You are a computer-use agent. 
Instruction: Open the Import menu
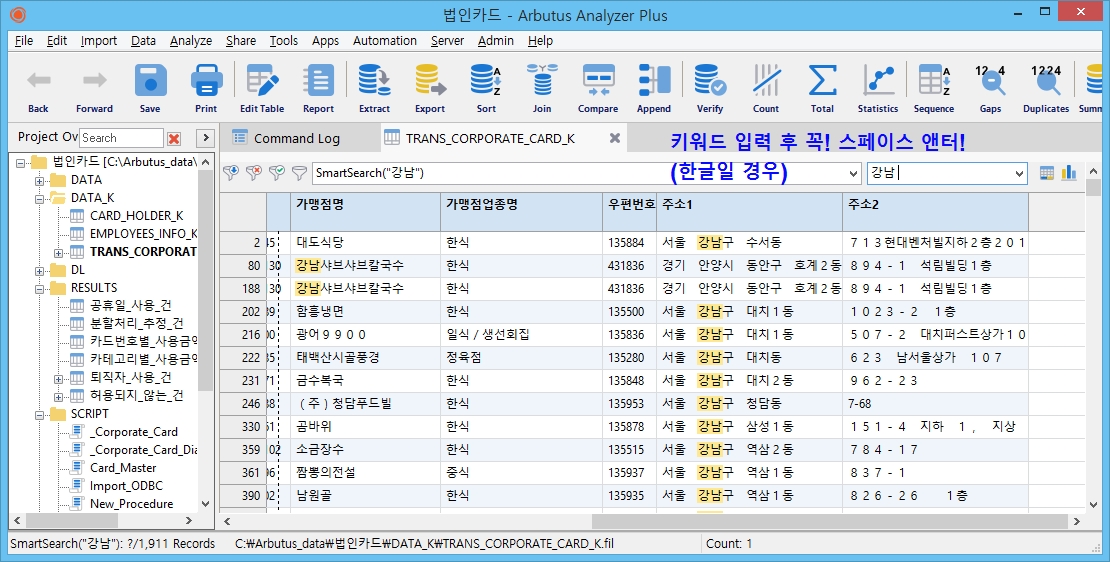pos(98,41)
